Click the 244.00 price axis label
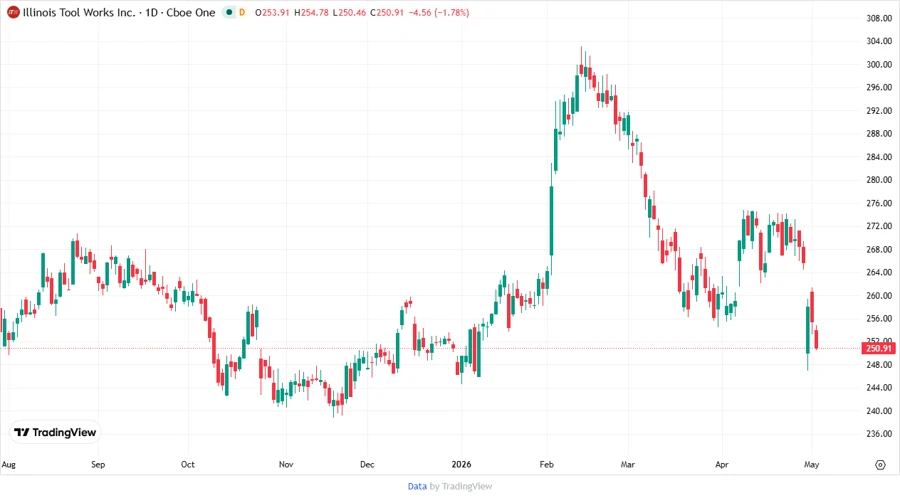 (879, 388)
